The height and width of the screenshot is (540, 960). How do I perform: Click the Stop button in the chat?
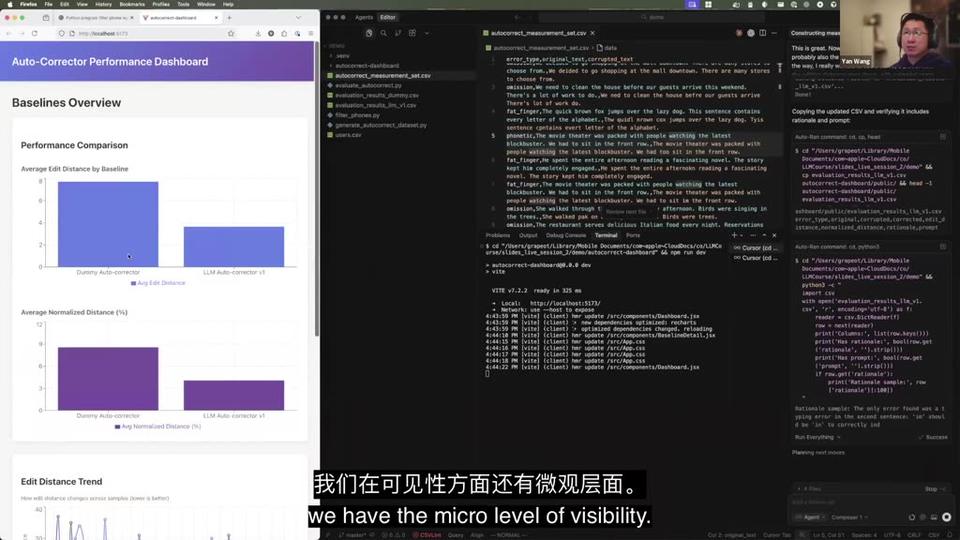pos(933,489)
